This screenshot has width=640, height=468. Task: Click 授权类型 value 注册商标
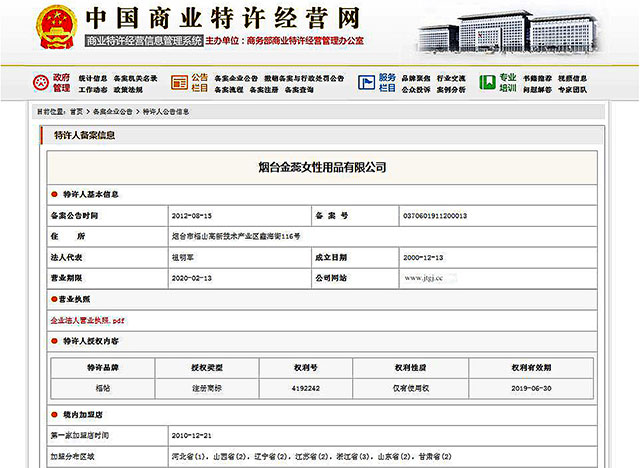[207, 388]
